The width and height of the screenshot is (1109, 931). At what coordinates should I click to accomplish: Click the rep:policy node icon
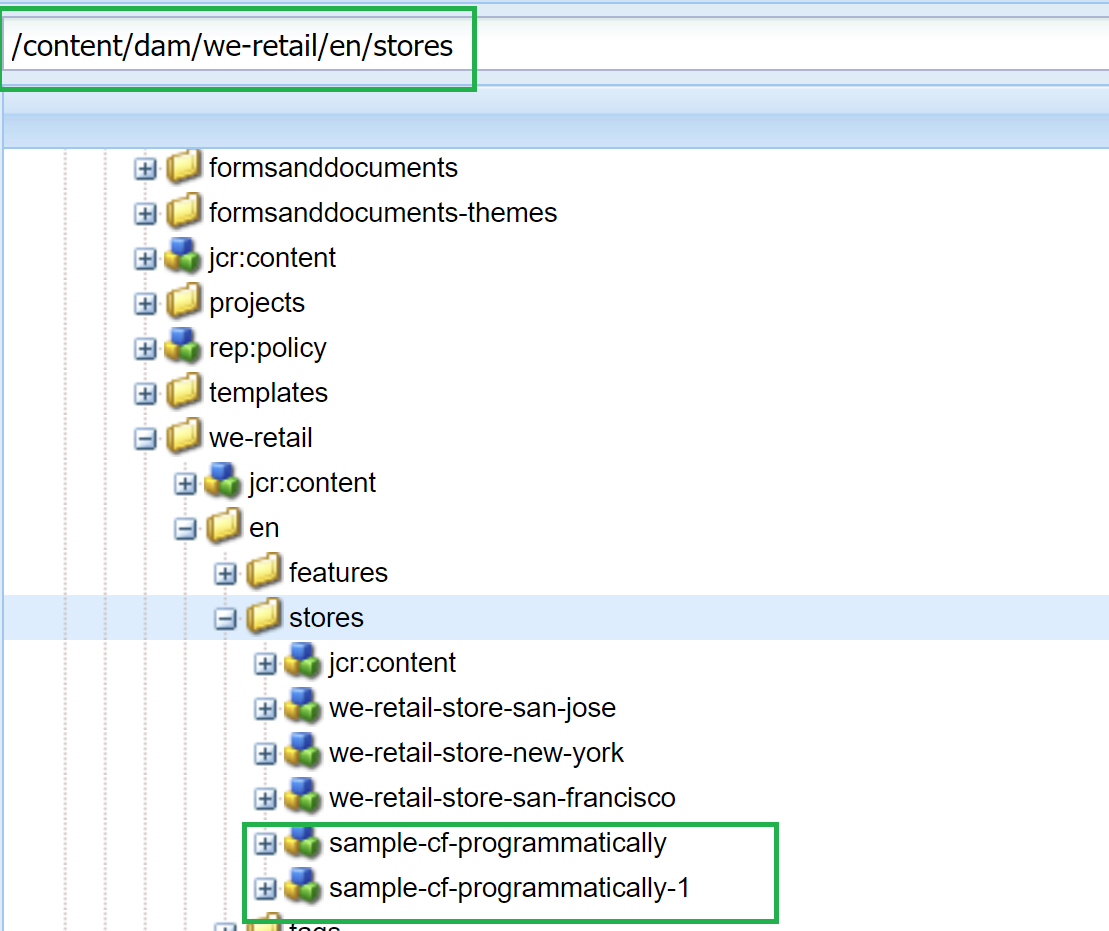pyautogui.click(x=184, y=347)
